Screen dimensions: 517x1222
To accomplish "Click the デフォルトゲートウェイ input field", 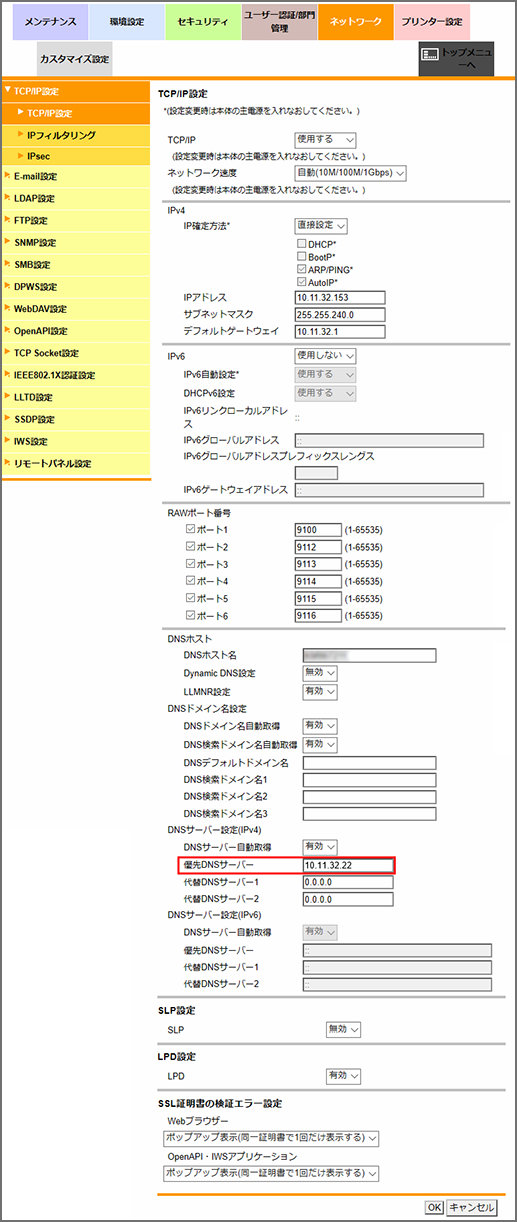I will pos(340,331).
